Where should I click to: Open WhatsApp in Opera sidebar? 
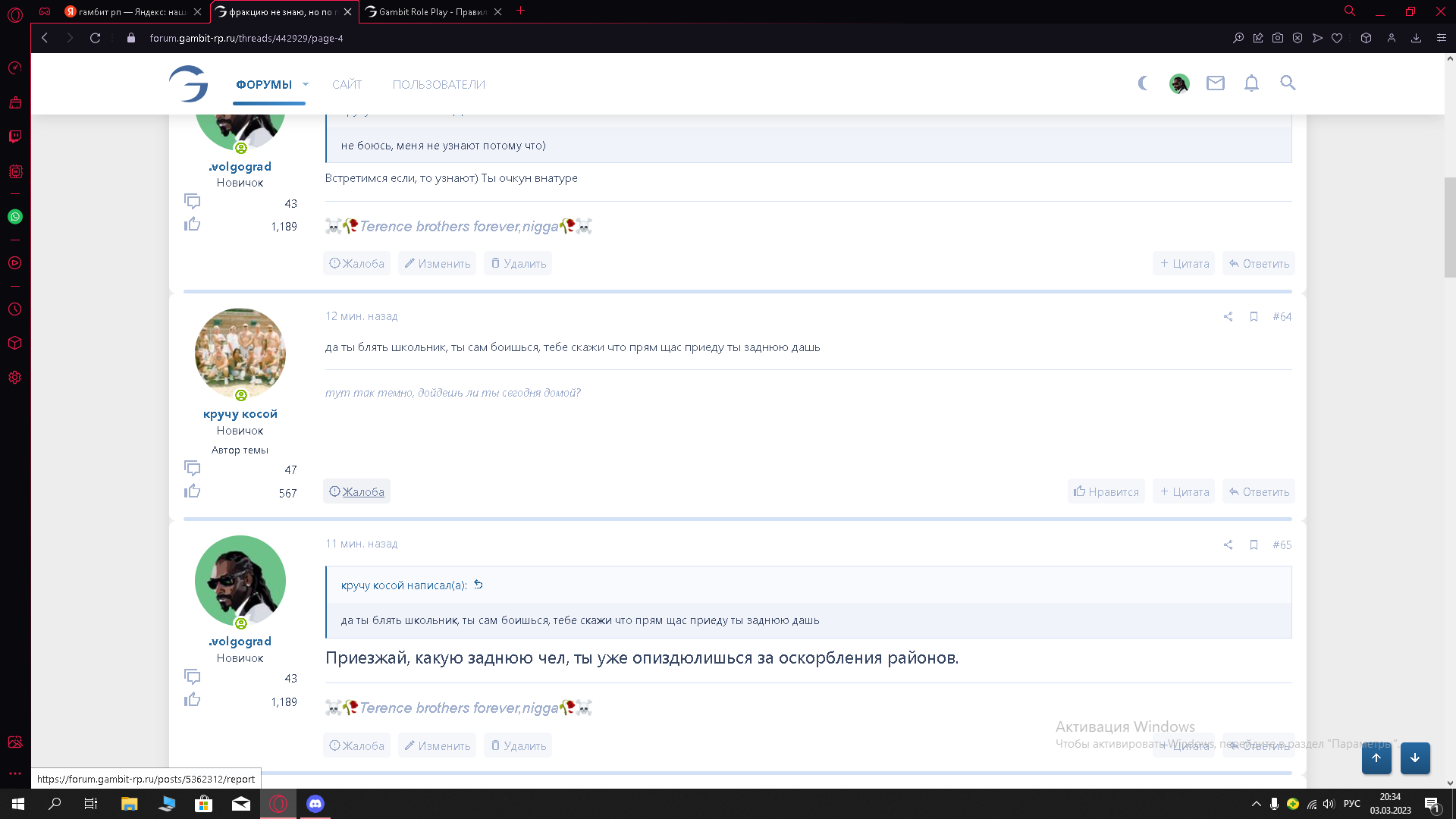[15, 217]
